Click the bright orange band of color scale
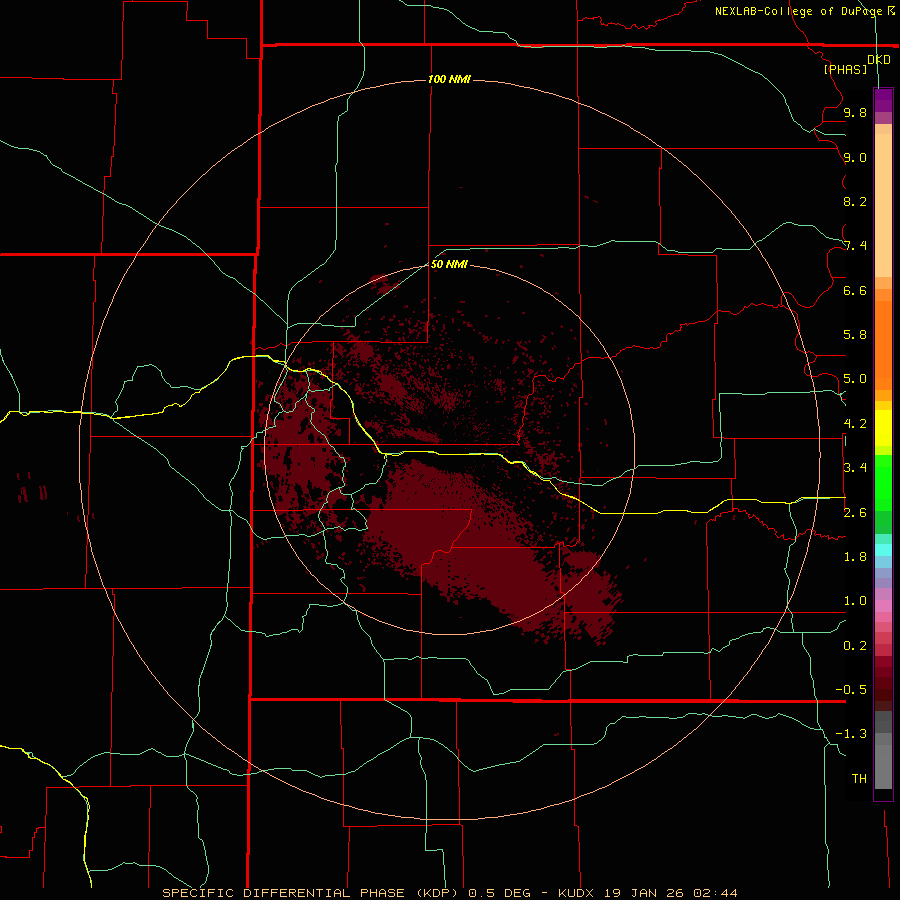The image size is (900, 900). point(883,345)
